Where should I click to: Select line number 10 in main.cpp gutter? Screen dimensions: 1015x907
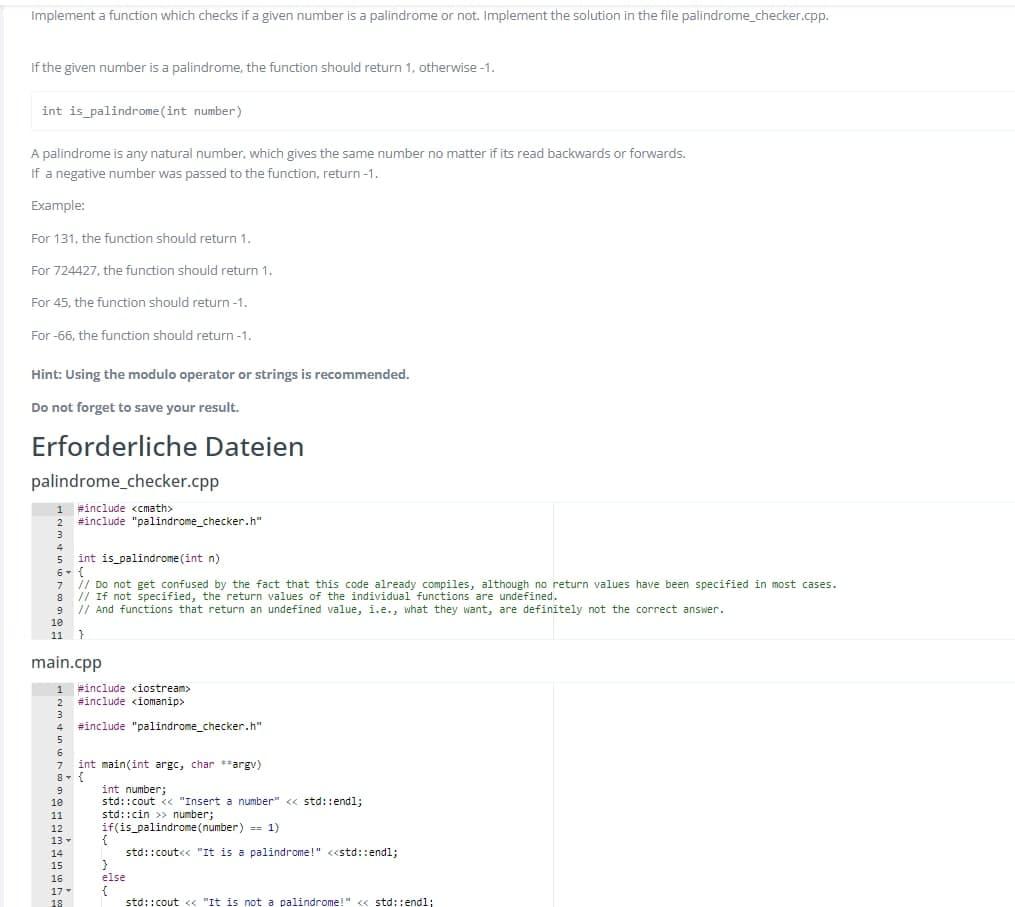[57, 800]
